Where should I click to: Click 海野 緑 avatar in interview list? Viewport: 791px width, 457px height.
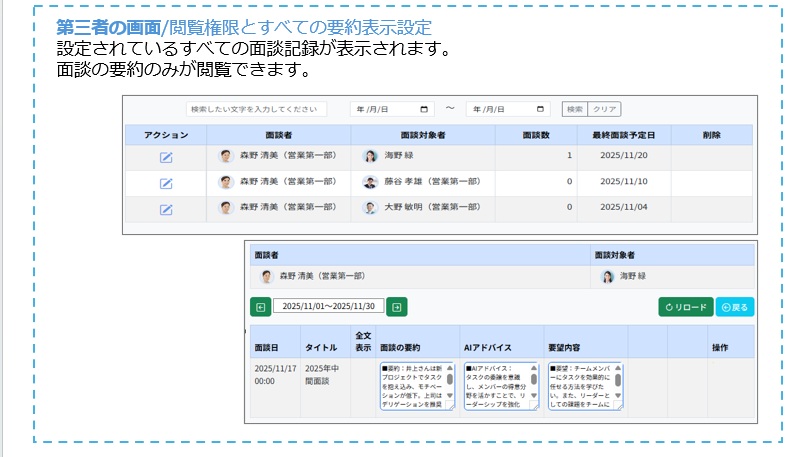point(370,156)
